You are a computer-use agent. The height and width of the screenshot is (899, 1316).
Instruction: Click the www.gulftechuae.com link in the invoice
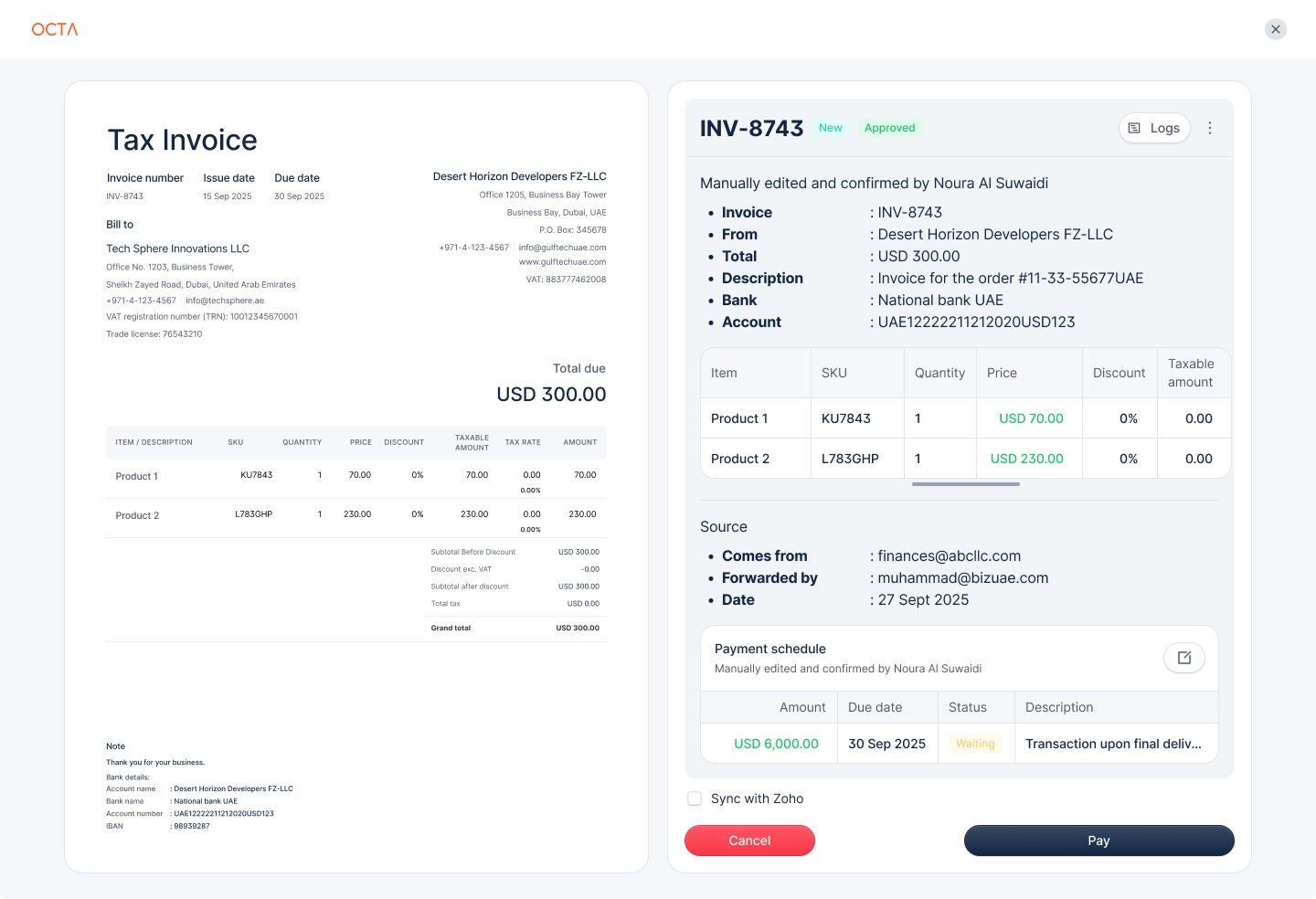click(x=562, y=262)
